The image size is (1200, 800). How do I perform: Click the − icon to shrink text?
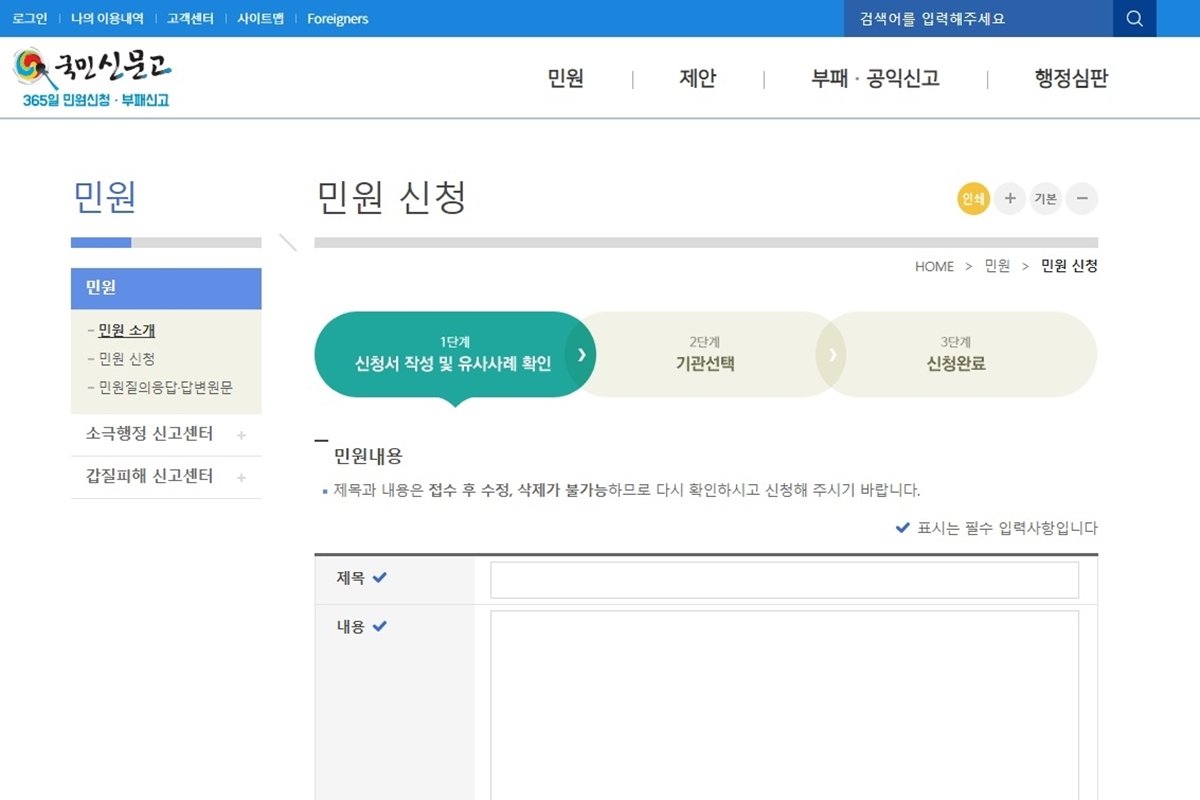1082,199
